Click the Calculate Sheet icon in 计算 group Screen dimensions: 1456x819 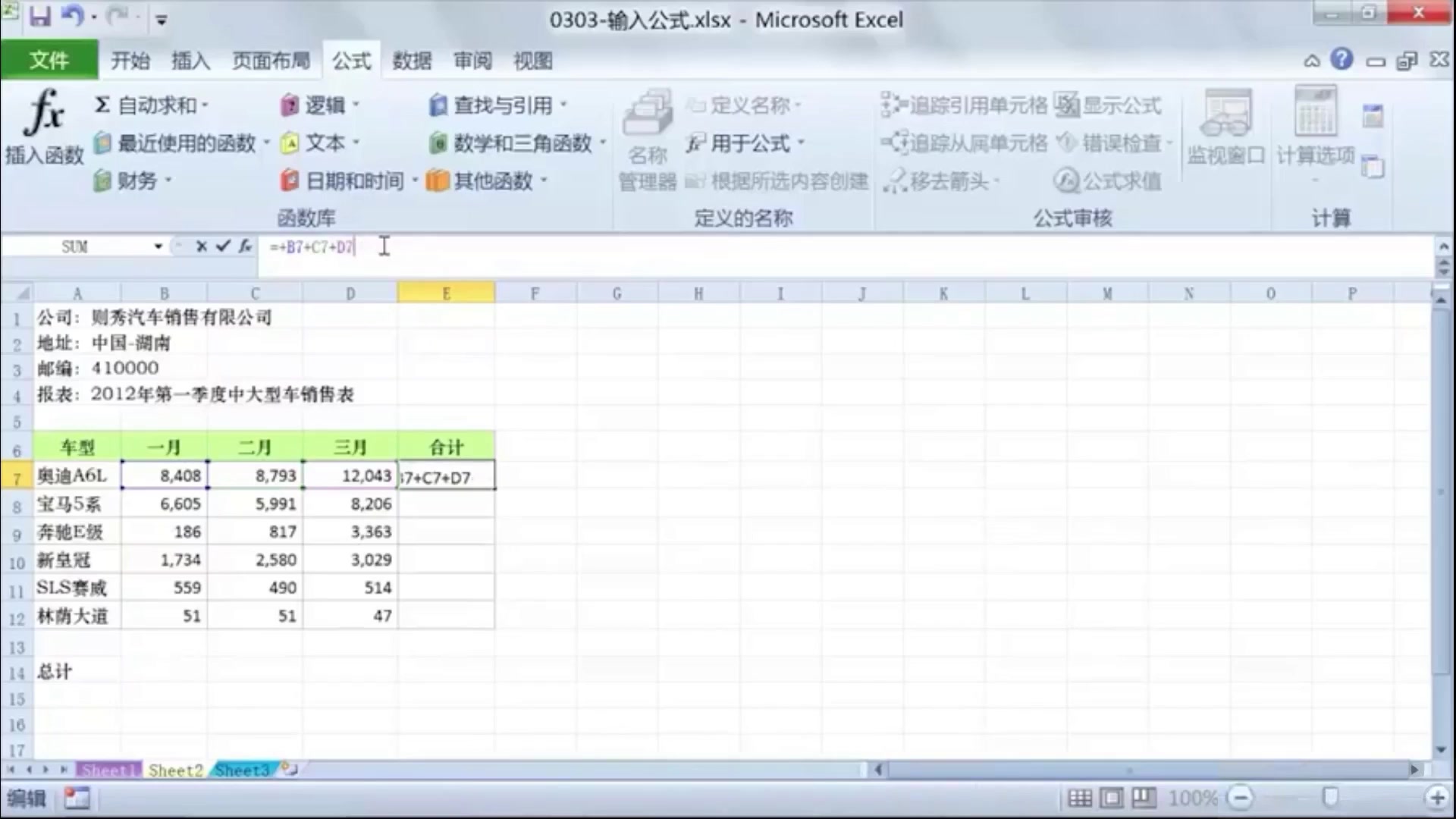(1373, 166)
